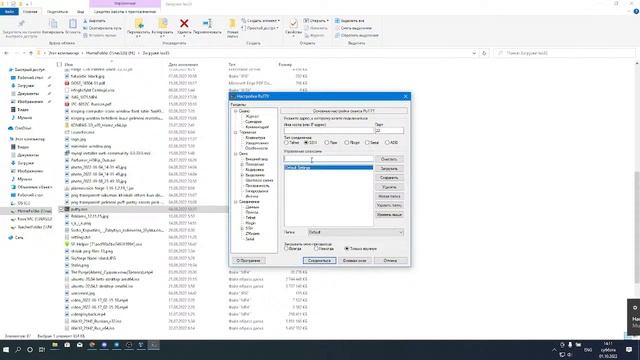Switch to the Поделиться ribbon tab
The image size is (640, 360).
pyautogui.click(x=57, y=11)
